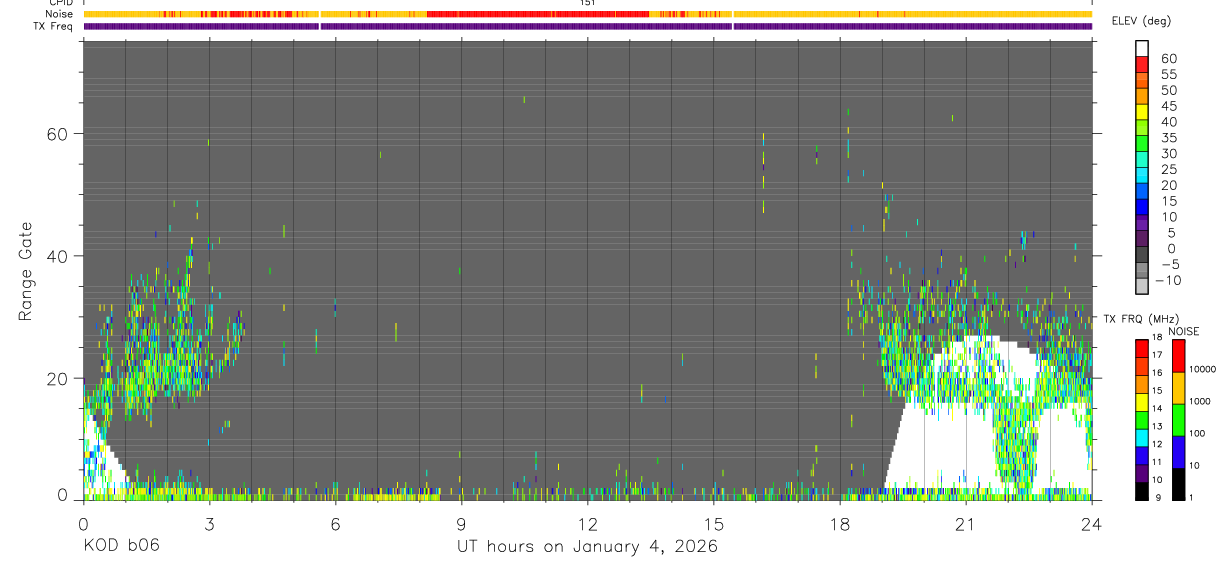
Task: Click the "1000" label on the NOISE colorbar
Action: click(x=1199, y=401)
